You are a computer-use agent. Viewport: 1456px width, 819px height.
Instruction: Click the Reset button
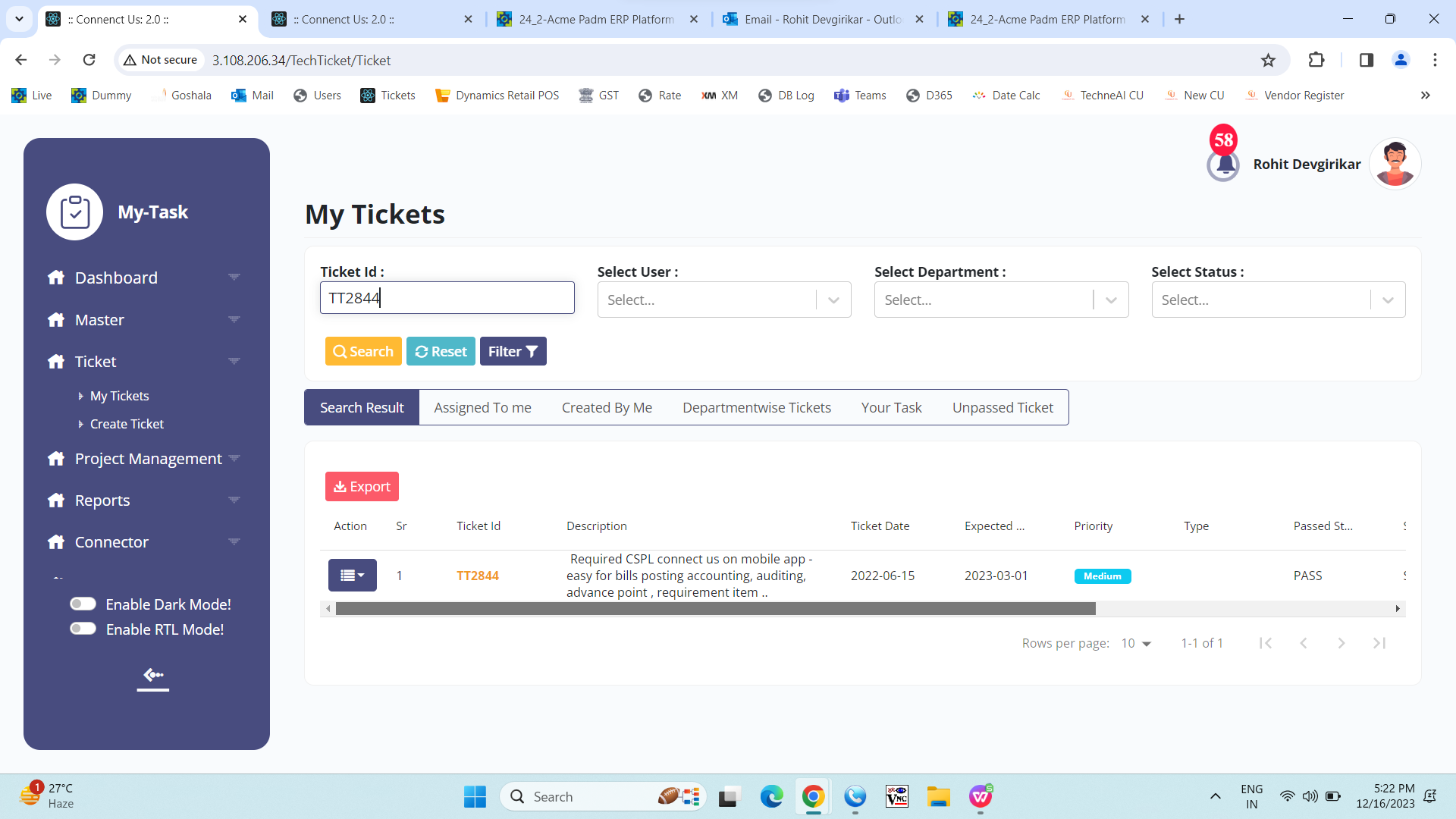441,351
